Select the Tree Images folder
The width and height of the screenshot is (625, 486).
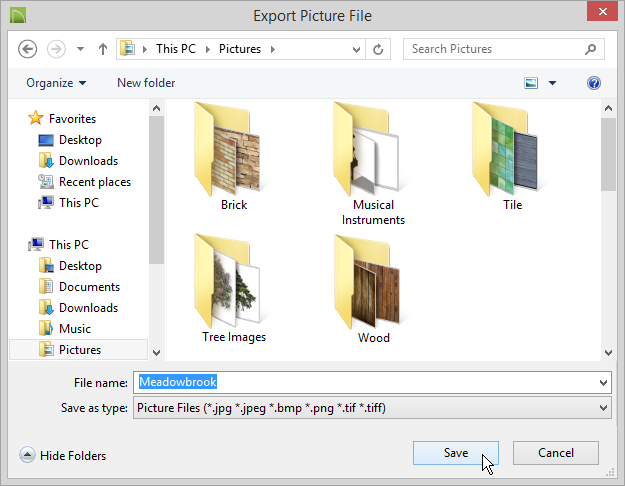[x=234, y=288]
